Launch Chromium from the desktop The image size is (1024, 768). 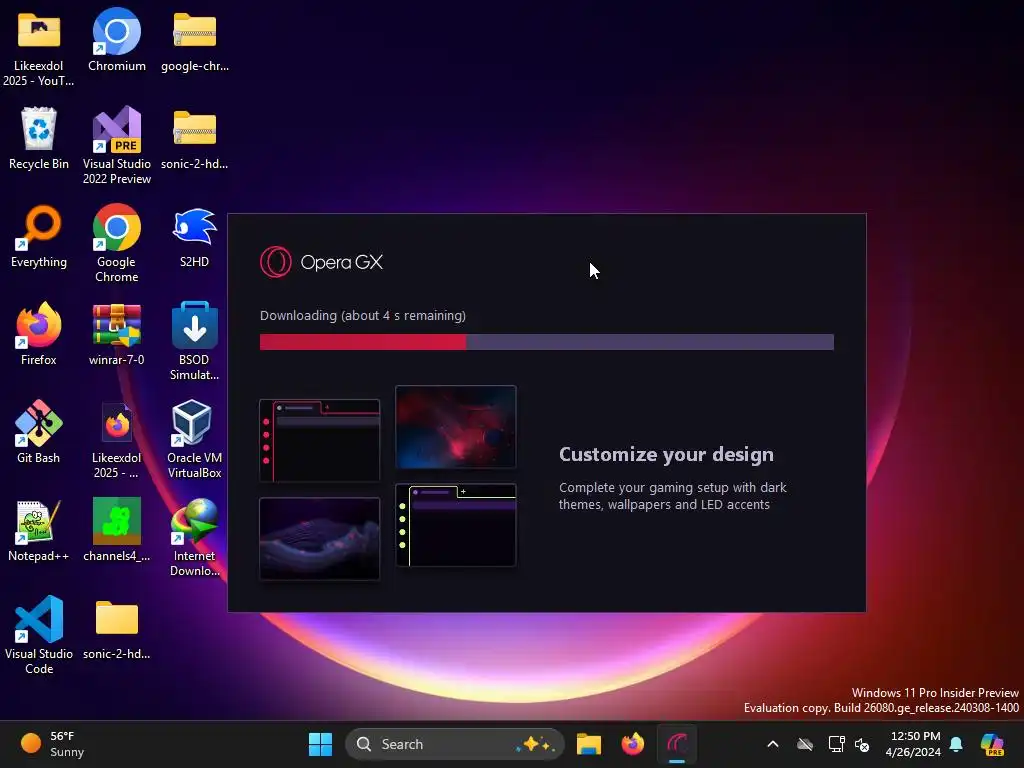[117, 40]
